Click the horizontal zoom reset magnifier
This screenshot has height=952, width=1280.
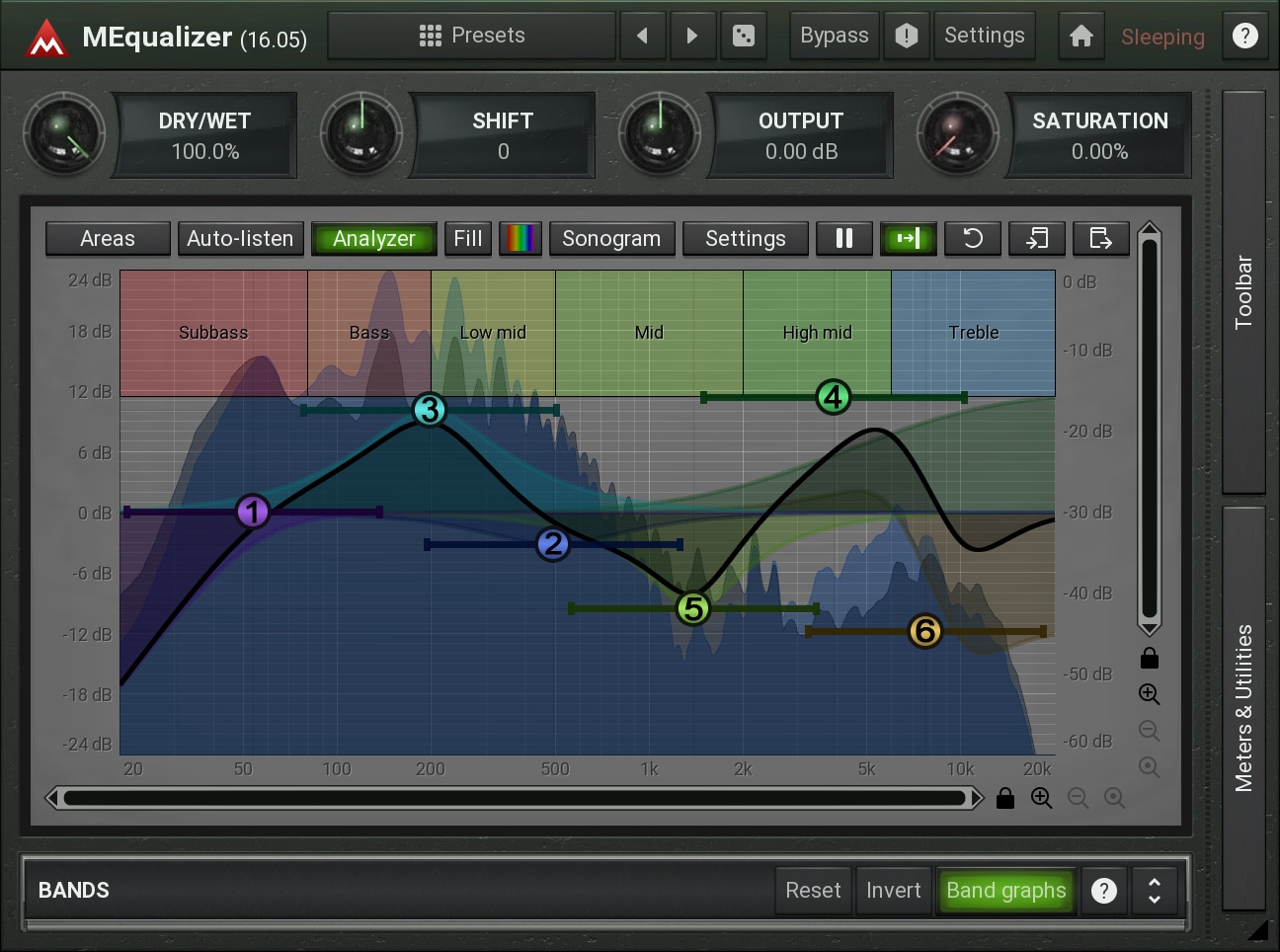[x=1115, y=798]
